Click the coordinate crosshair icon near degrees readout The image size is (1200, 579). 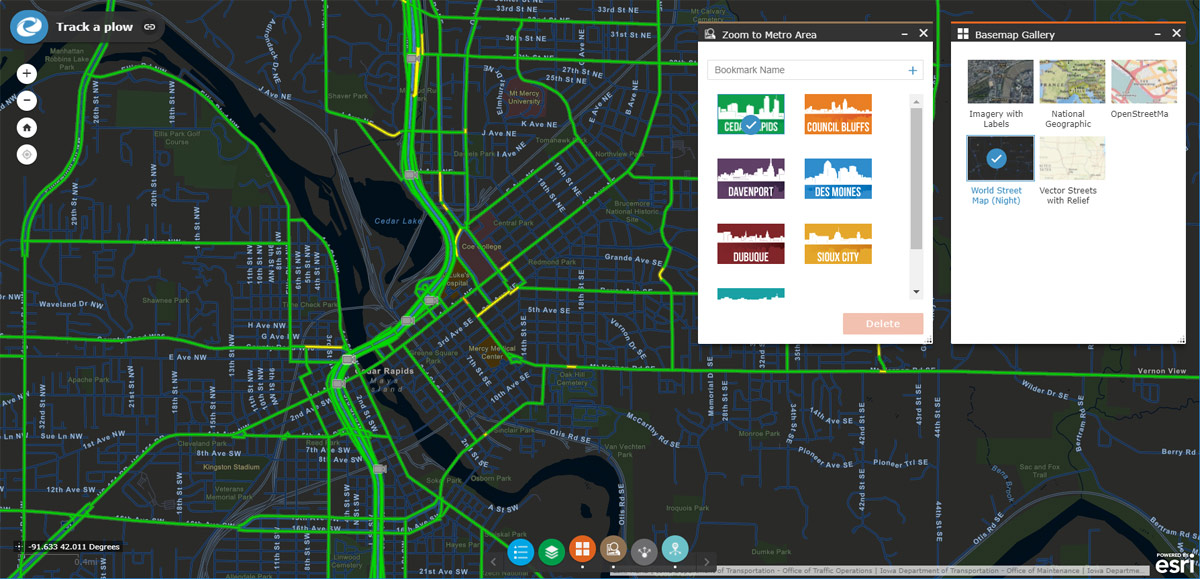coord(17,547)
